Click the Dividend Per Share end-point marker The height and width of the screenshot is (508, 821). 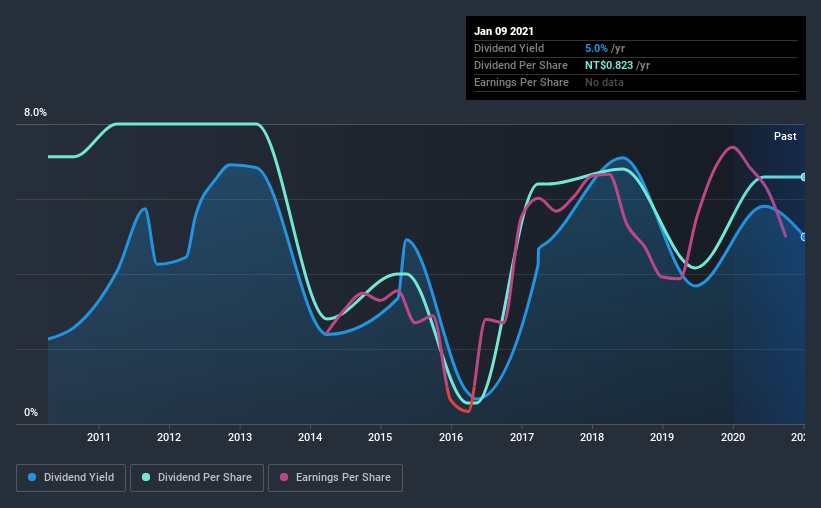804,177
